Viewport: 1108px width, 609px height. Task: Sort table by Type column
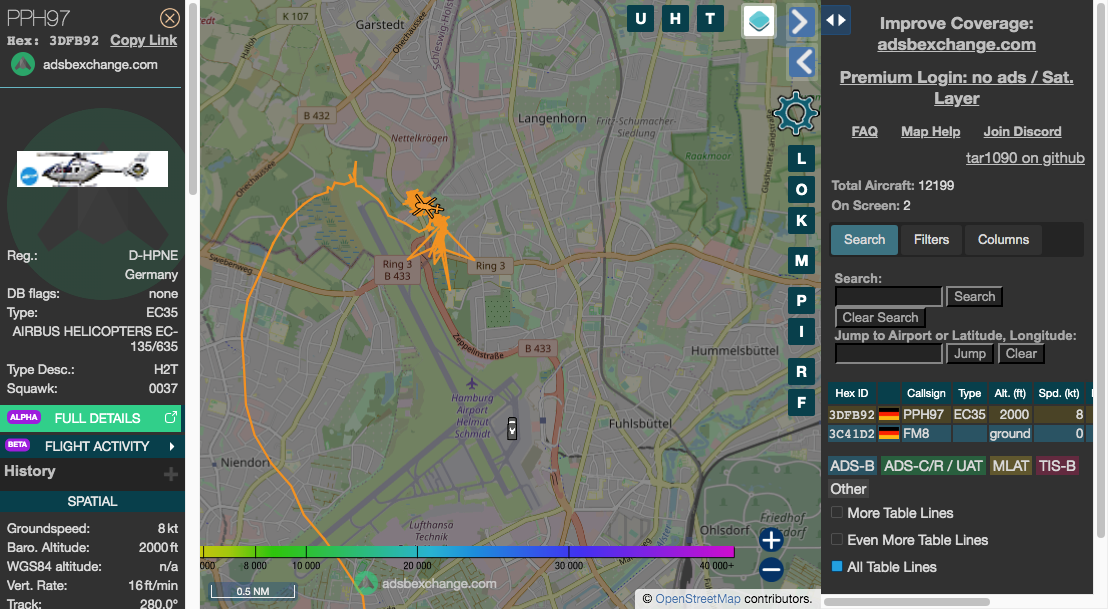tap(970, 394)
